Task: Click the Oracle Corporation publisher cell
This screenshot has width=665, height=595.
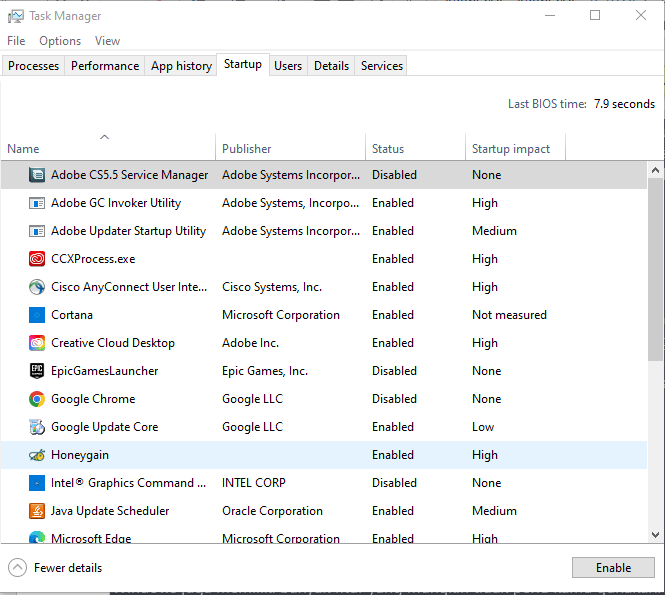Action: coord(272,511)
